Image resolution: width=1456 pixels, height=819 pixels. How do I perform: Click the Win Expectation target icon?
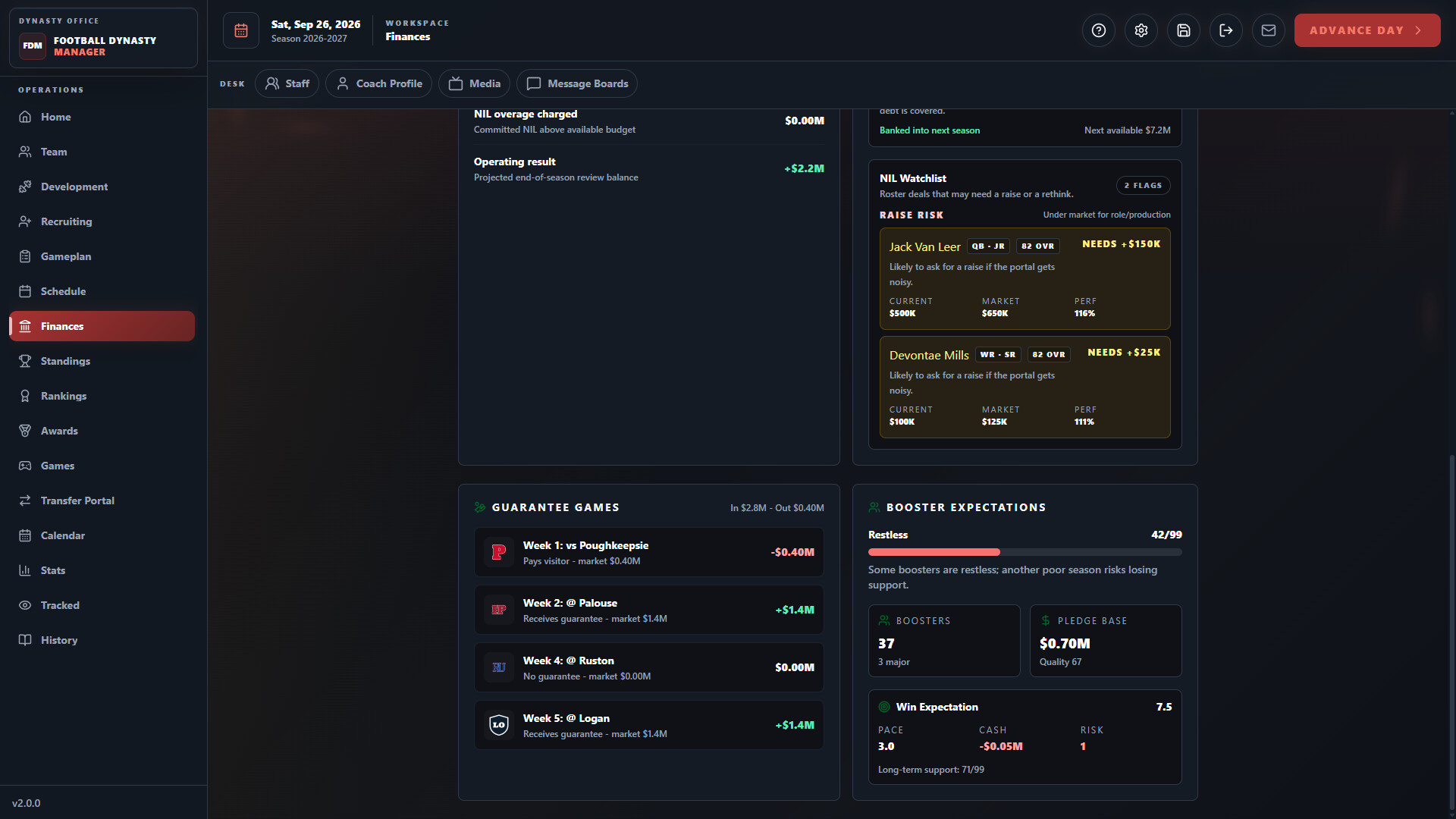pyautogui.click(x=884, y=707)
